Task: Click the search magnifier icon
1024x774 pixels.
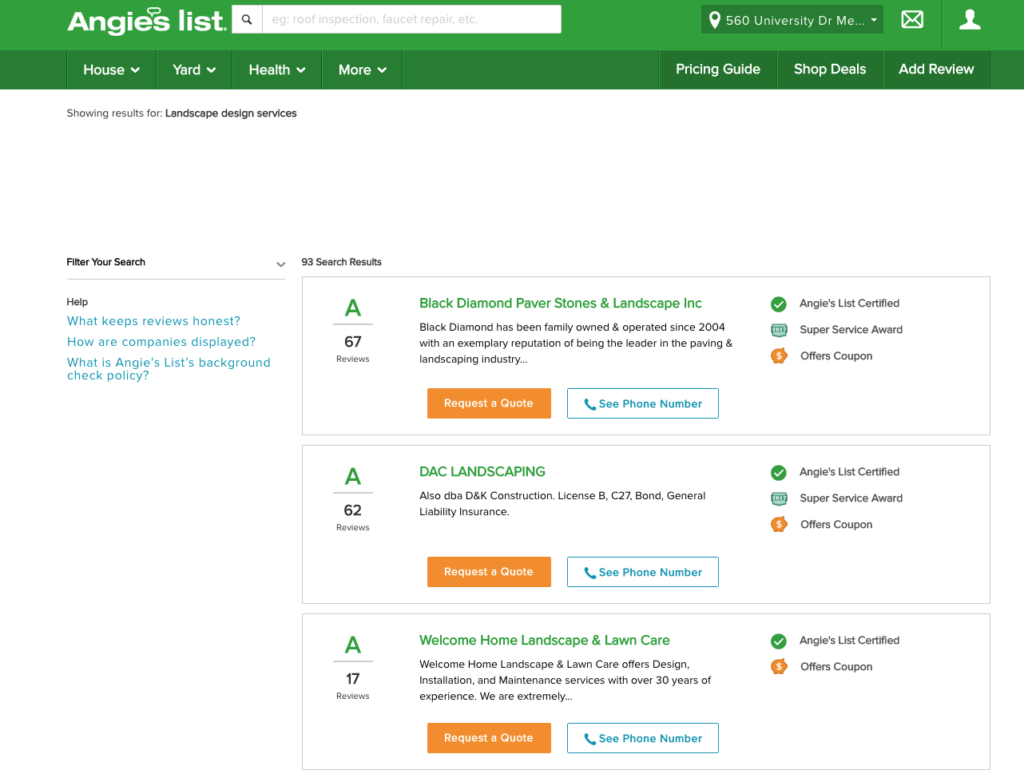Action: pos(247,20)
